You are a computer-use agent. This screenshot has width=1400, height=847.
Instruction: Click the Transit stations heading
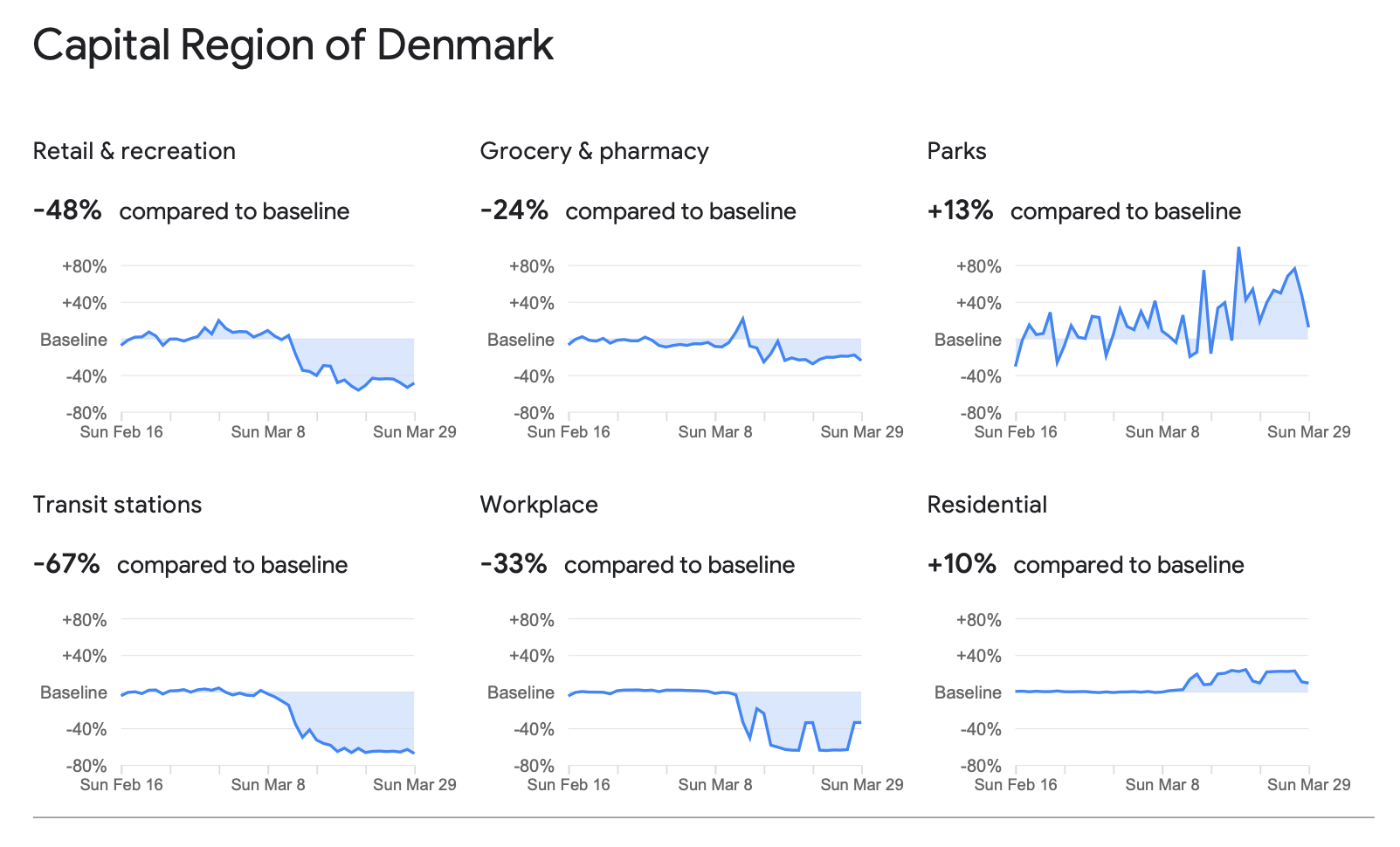tap(117, 505)
